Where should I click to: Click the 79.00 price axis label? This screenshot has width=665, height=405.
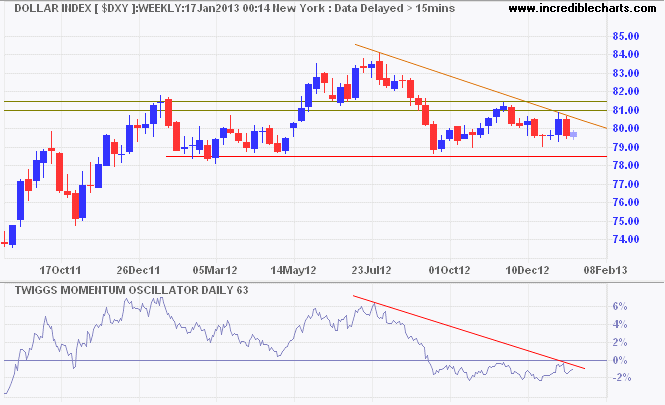(626, 147)
